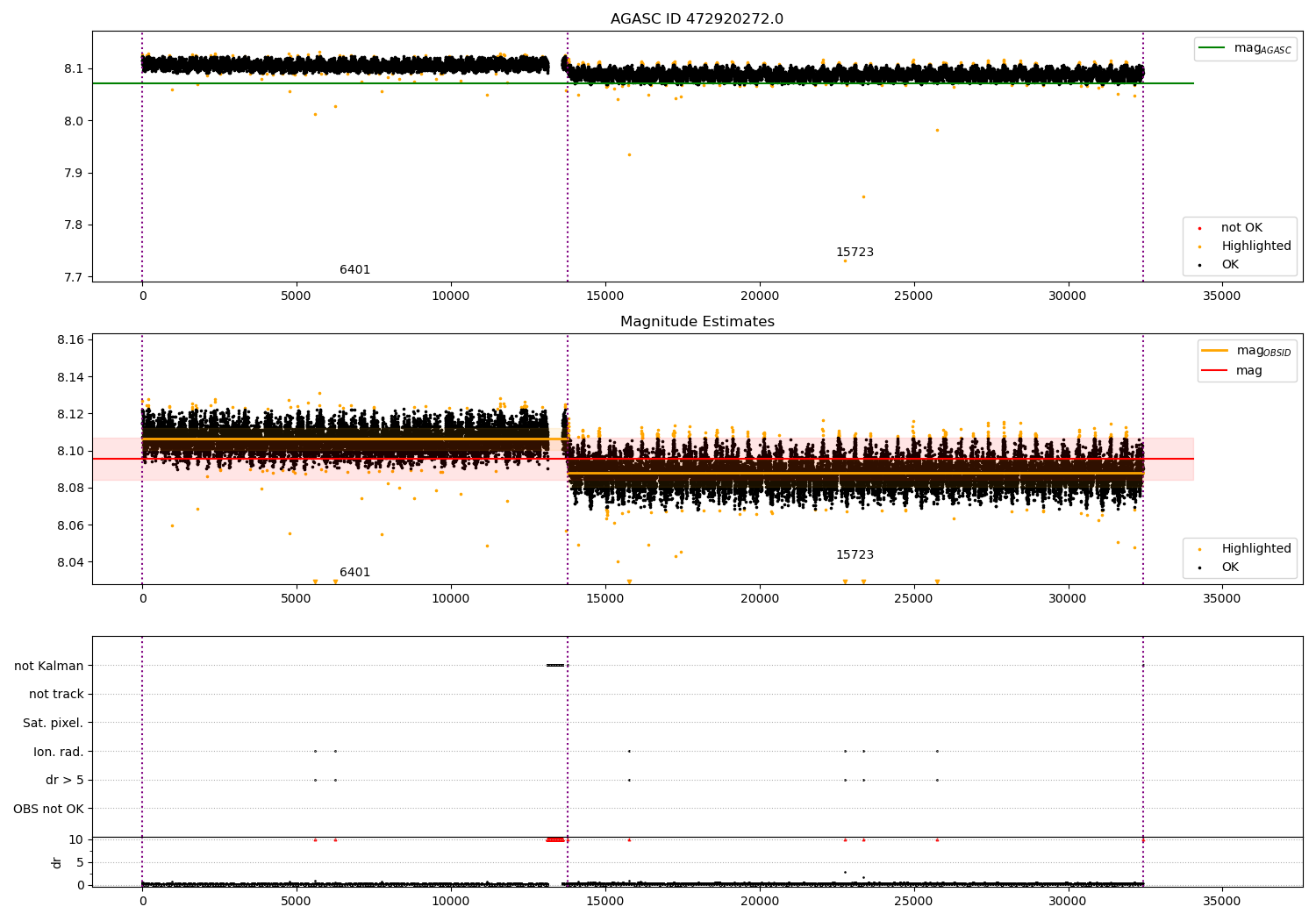Click the '8.08' y-axis tick label

(70, 489)
